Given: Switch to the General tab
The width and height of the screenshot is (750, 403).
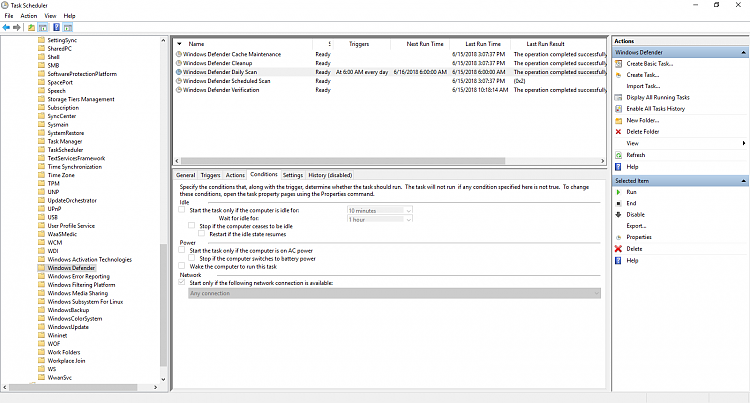Looking at the screenshot, I should [x=186, y=175].
